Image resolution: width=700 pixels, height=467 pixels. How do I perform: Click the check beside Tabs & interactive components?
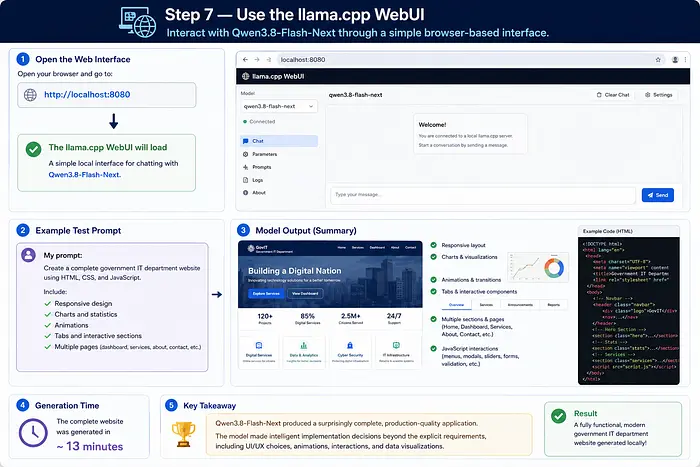(433, 292)
